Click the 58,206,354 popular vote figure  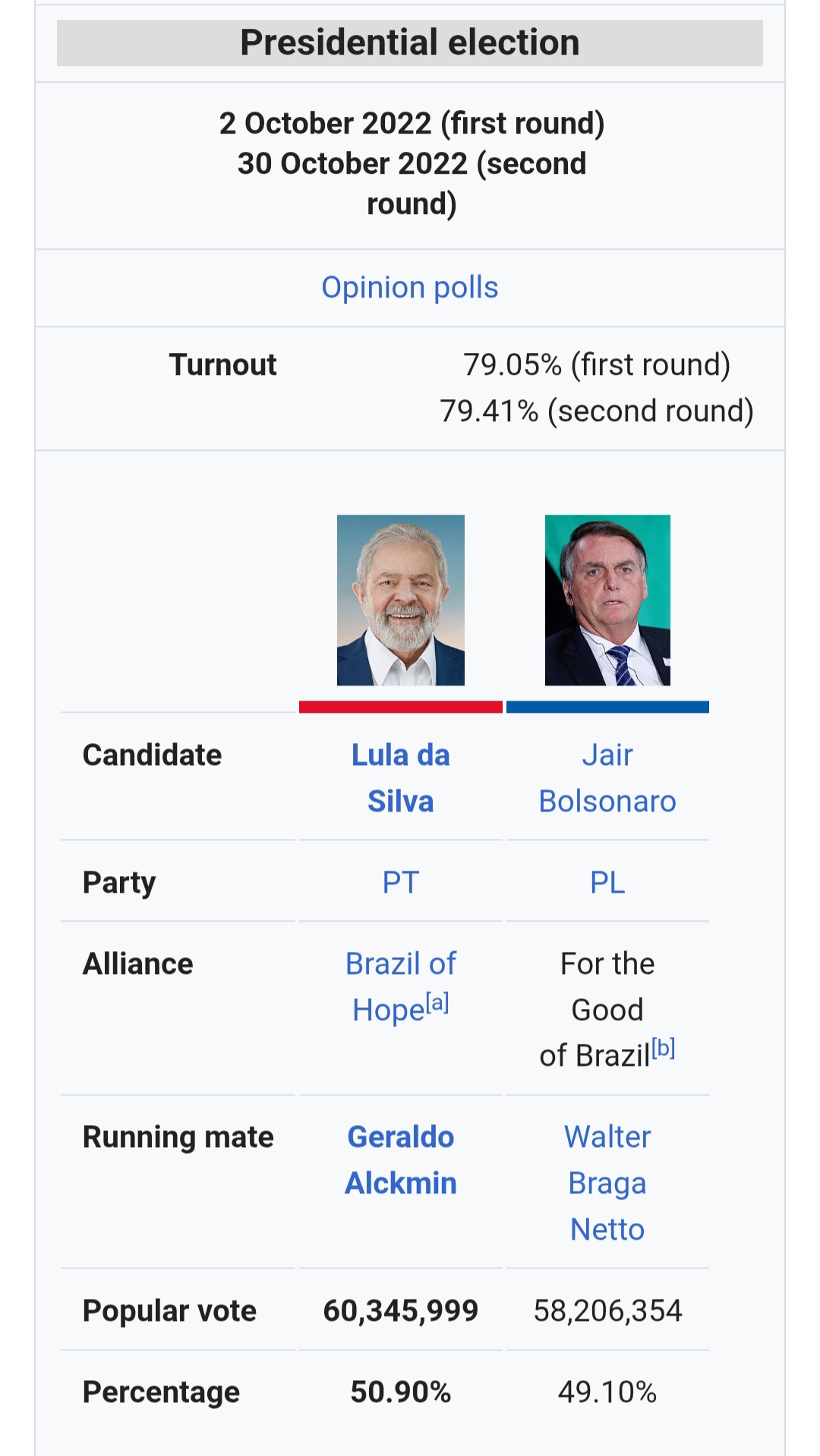607,1310
